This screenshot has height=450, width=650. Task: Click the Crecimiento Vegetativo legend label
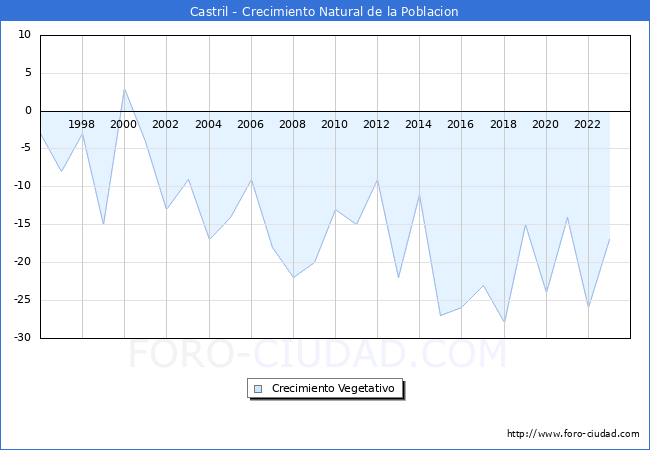click(x=333, y=388)
